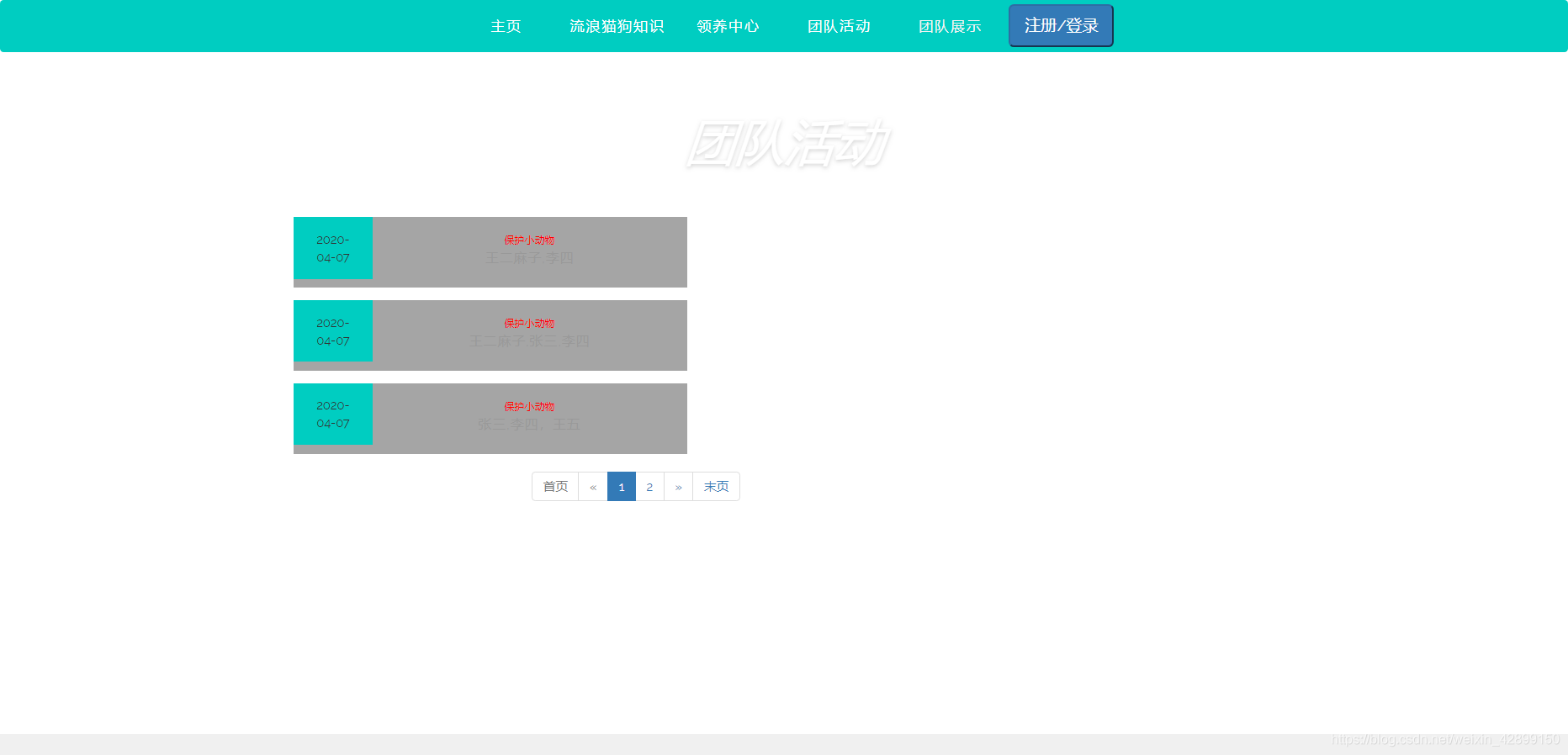The width and height of the screenshot is (1568, 755).
Task: Click participants text 王二麻子,张三,李四
Action: point(529,341)
